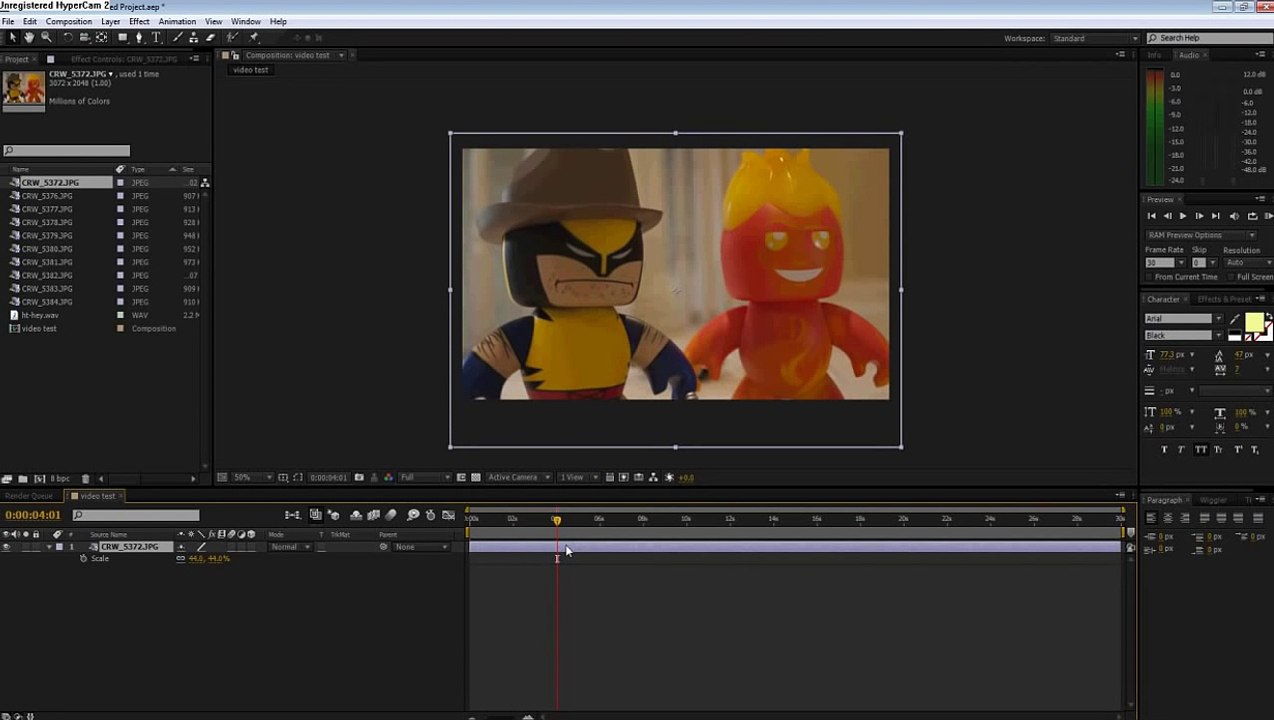Play the preview in Preview panel
1274x720 pixels.
click(x=1183, y=216)
